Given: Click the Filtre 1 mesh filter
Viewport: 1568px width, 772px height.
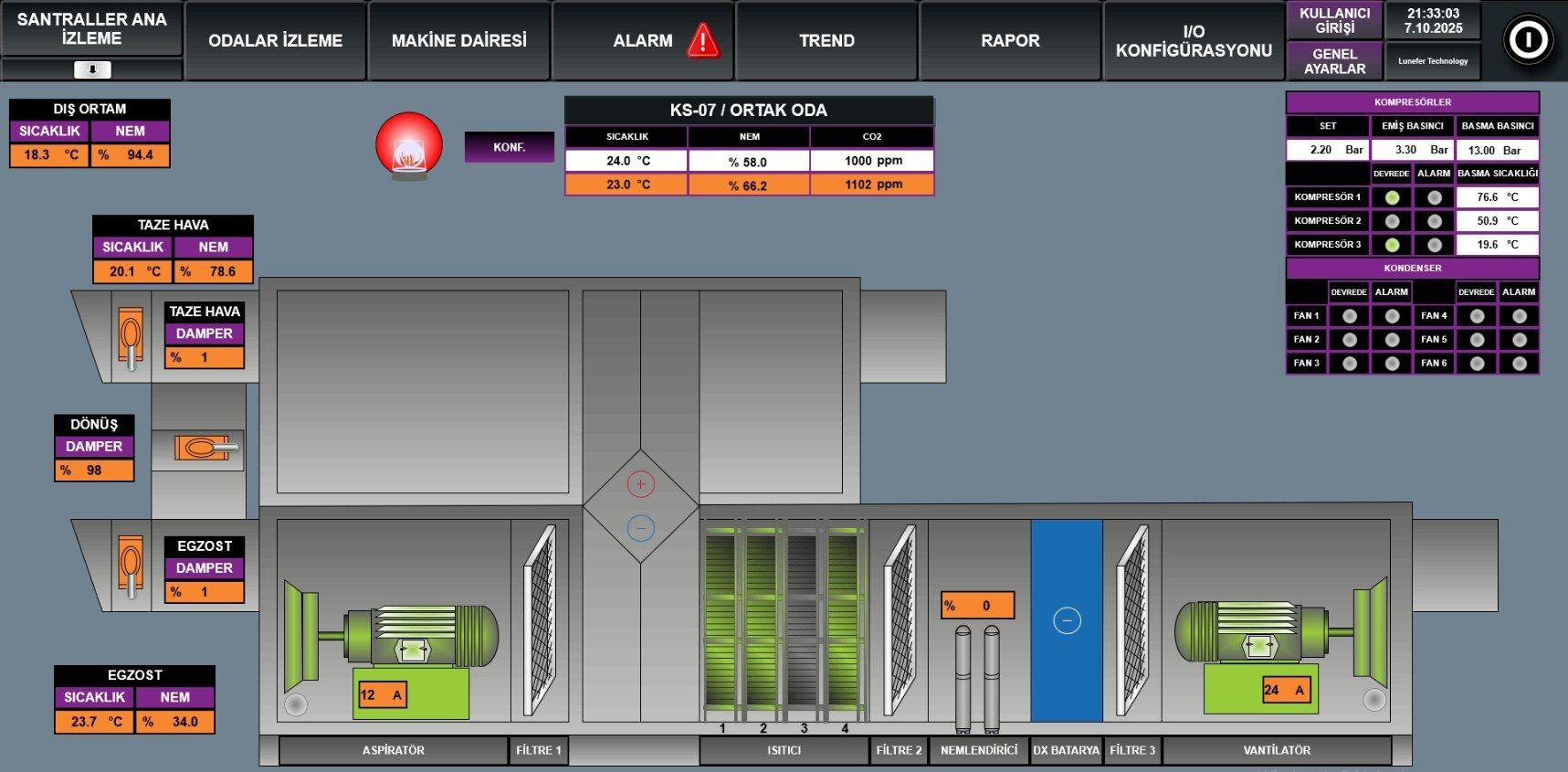Looking at the screenshot, I should [x=539, y=621].
